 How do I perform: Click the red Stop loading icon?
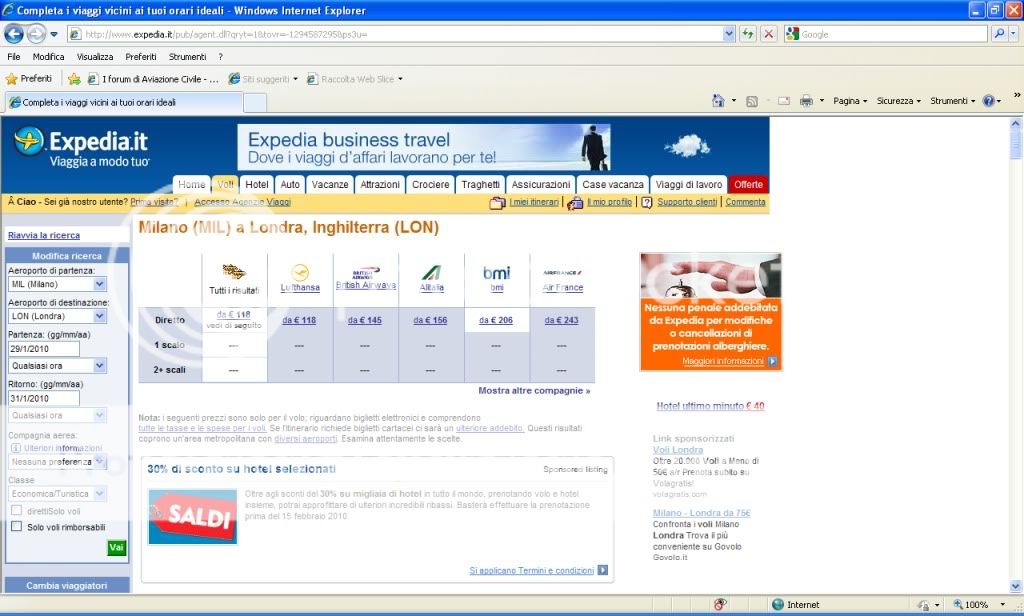(768, 34)
